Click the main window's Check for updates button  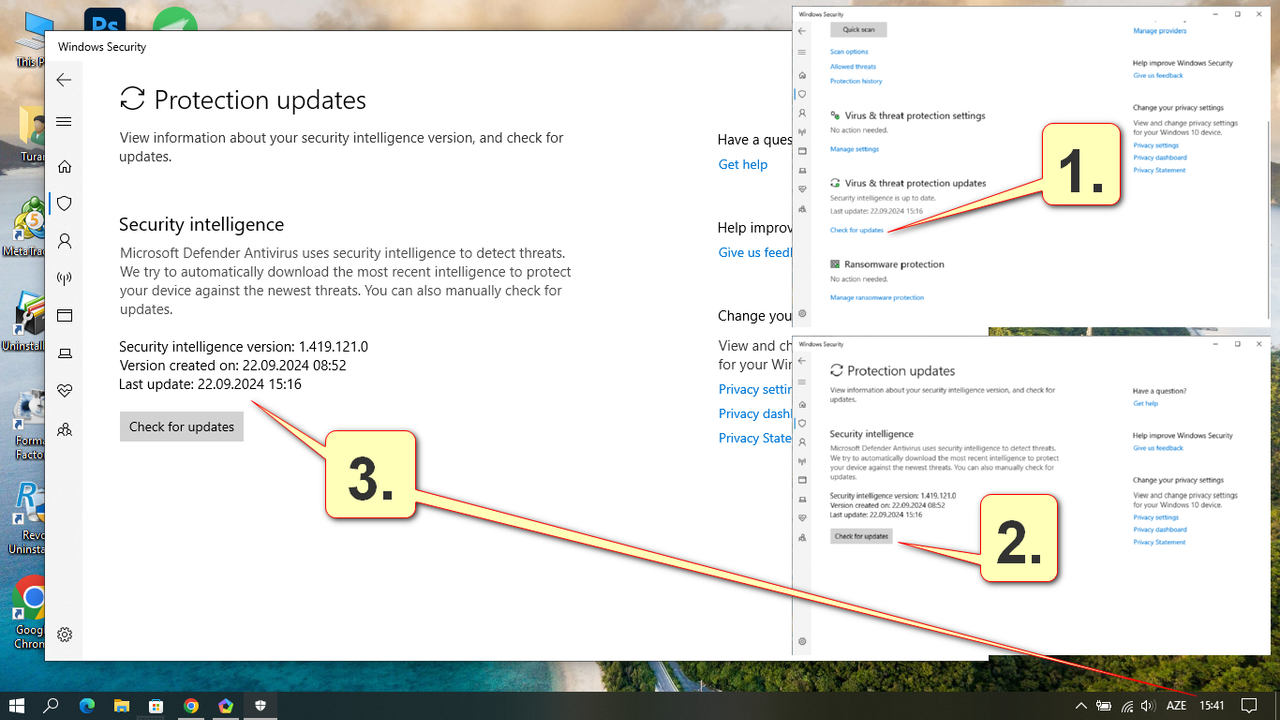pyautogui.click(x=181, y=426)
